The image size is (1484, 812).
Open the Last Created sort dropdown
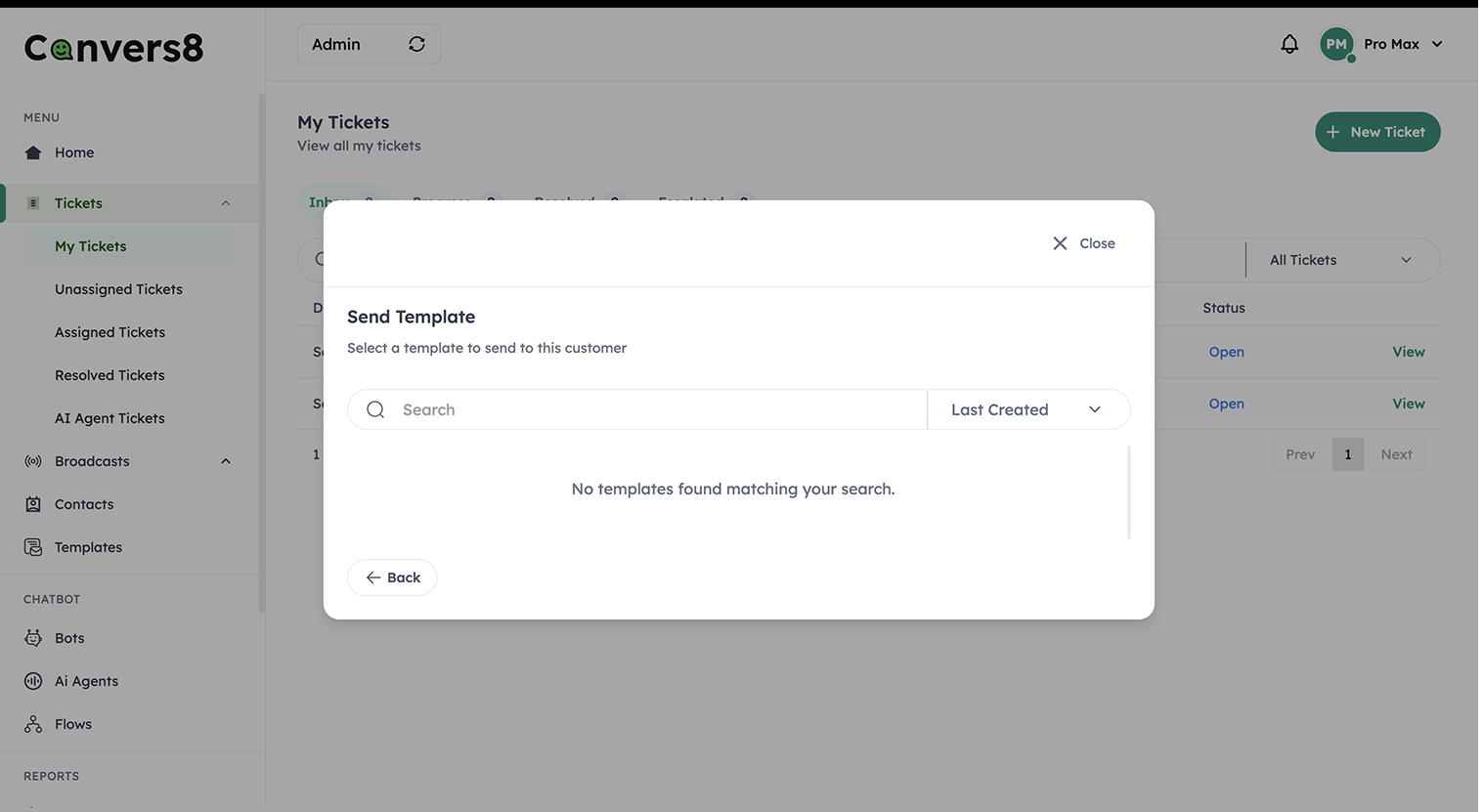pos(1026,409)
